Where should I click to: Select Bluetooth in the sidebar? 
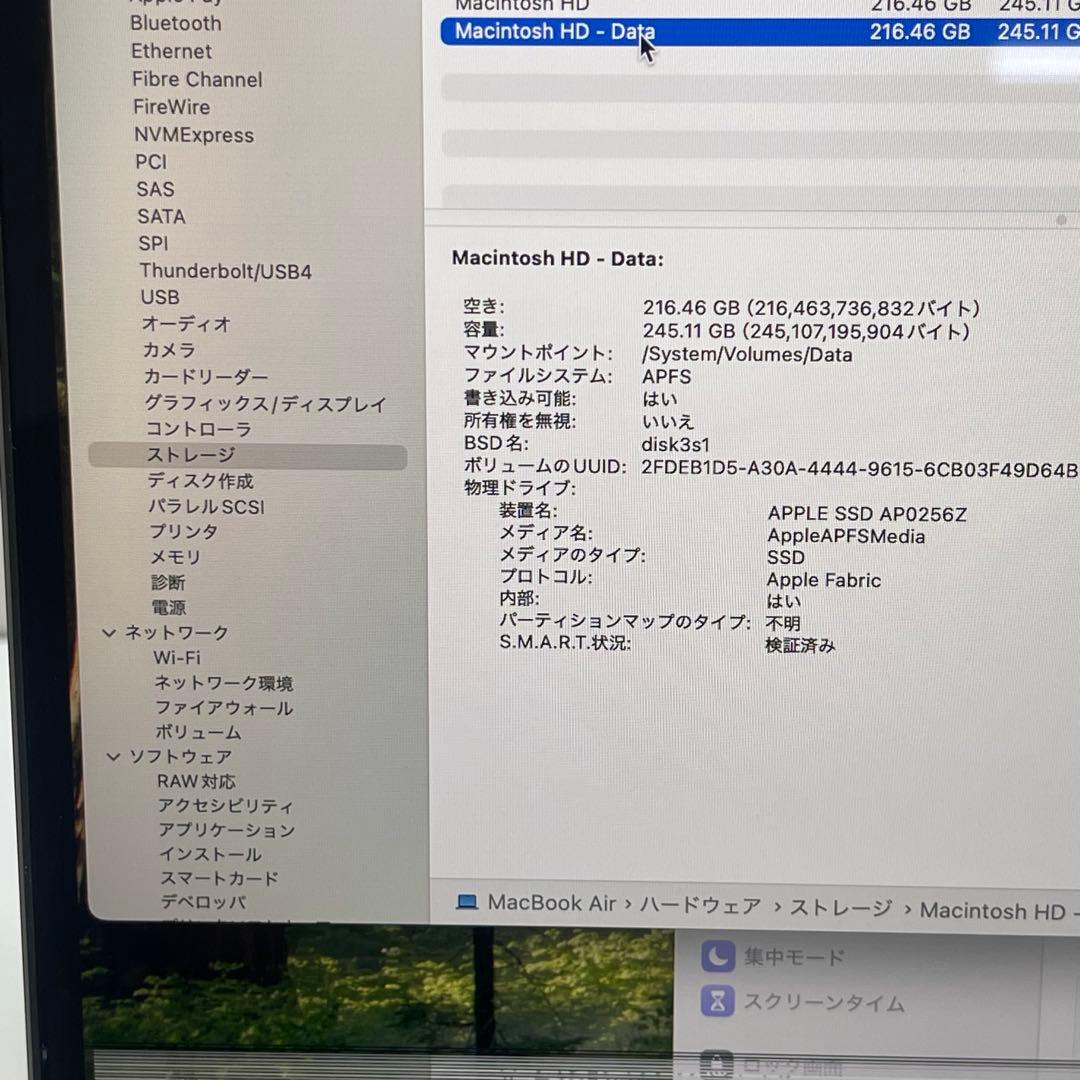[x=175, y=24]
